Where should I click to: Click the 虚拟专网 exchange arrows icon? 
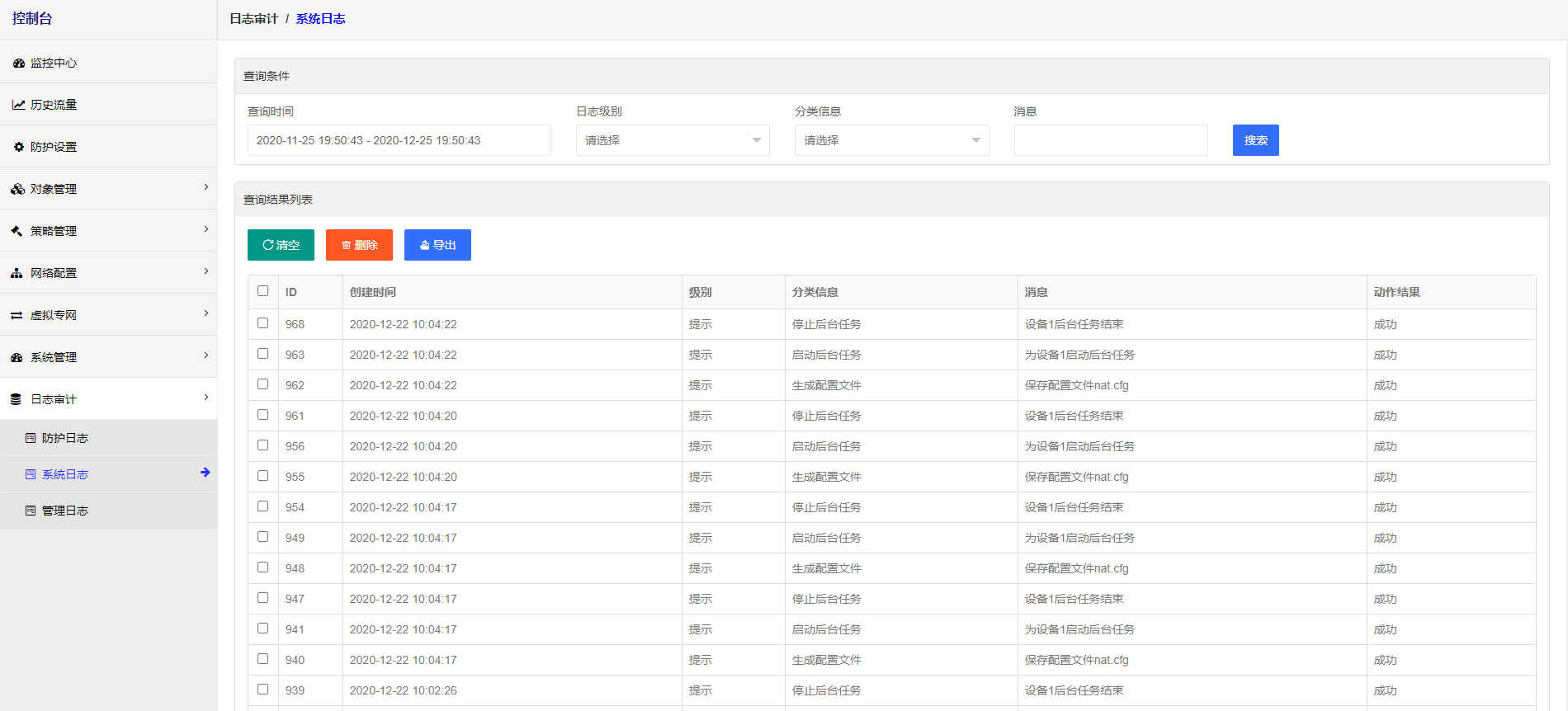17,315
